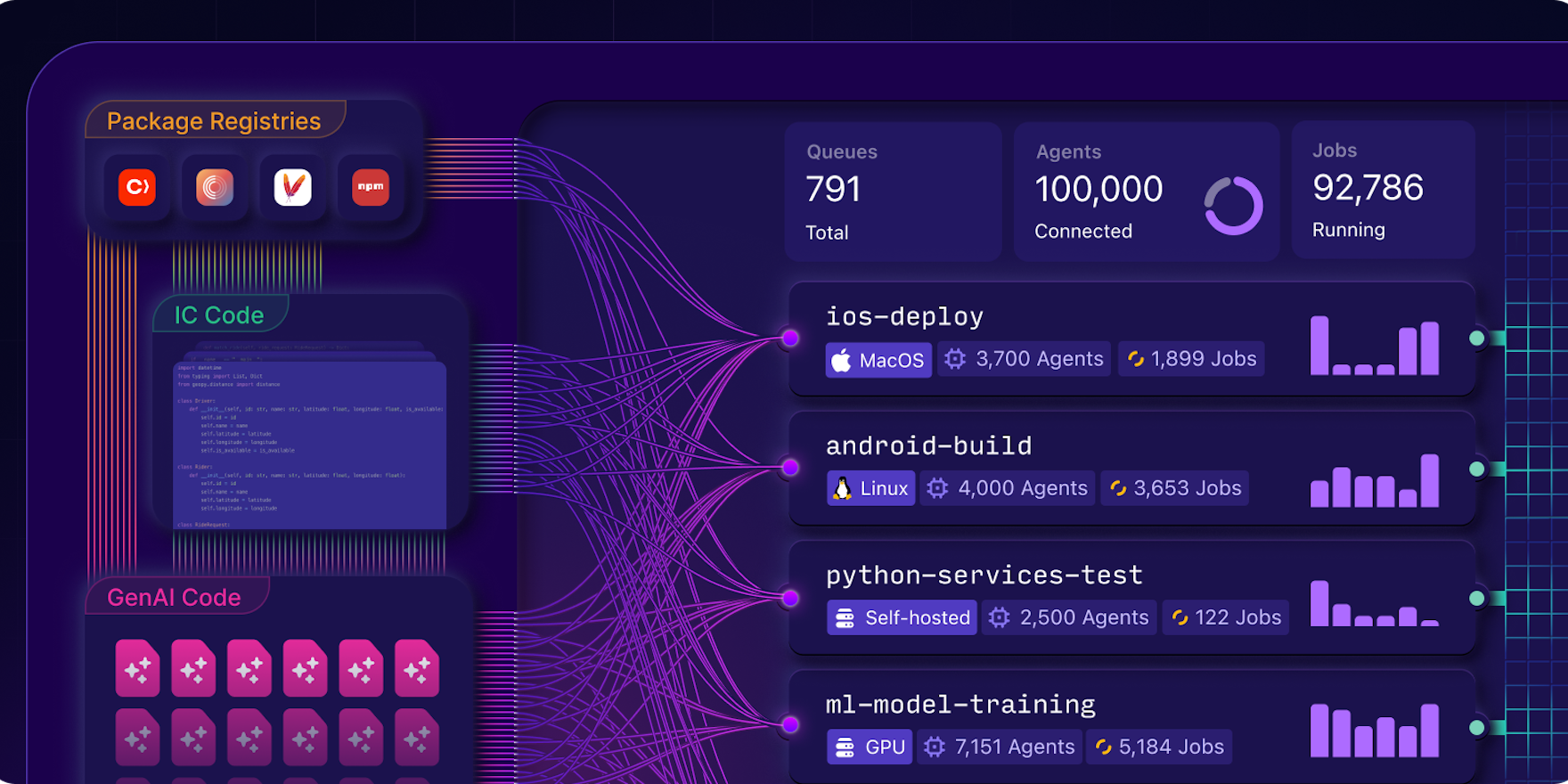Click the green output node of ios-deploy
Image resolution: width=1568 pixels, height=784 pixels.
[x=1476, y=339]
